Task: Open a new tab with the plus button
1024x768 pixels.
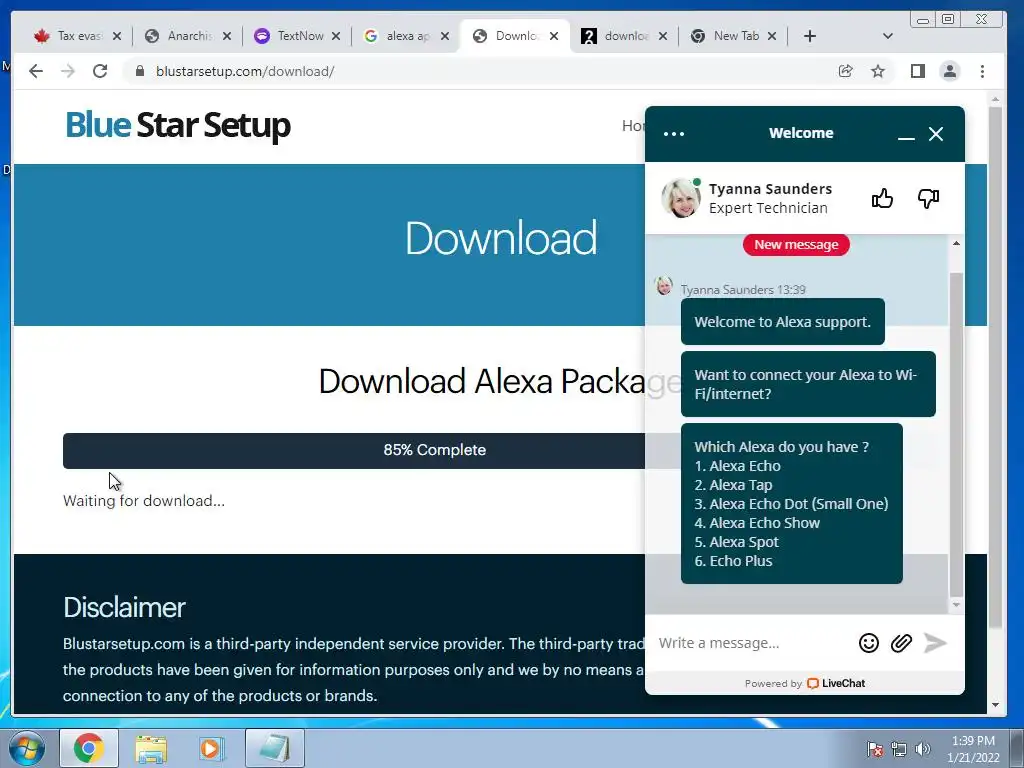Action: pyautogui.click(x=810, y=36)
